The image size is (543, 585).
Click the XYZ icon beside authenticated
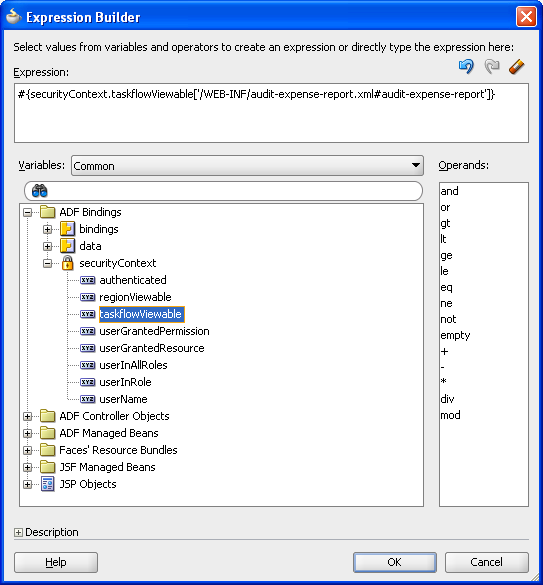click(x=88, y=280)
